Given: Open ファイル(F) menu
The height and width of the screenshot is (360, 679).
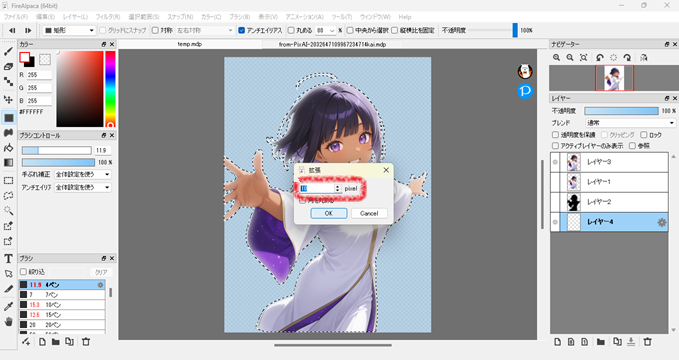Looking at the screenshot, I should coord(16,17).
